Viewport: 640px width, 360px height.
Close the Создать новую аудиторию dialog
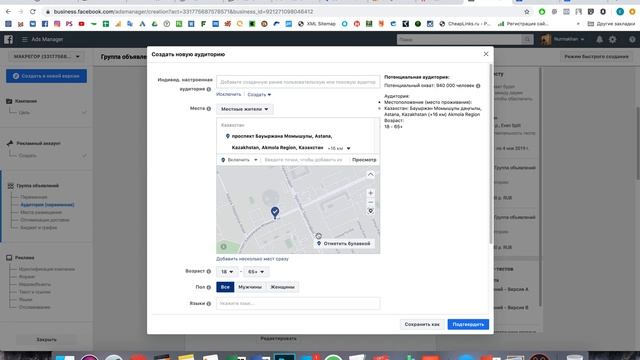[486, 54]
